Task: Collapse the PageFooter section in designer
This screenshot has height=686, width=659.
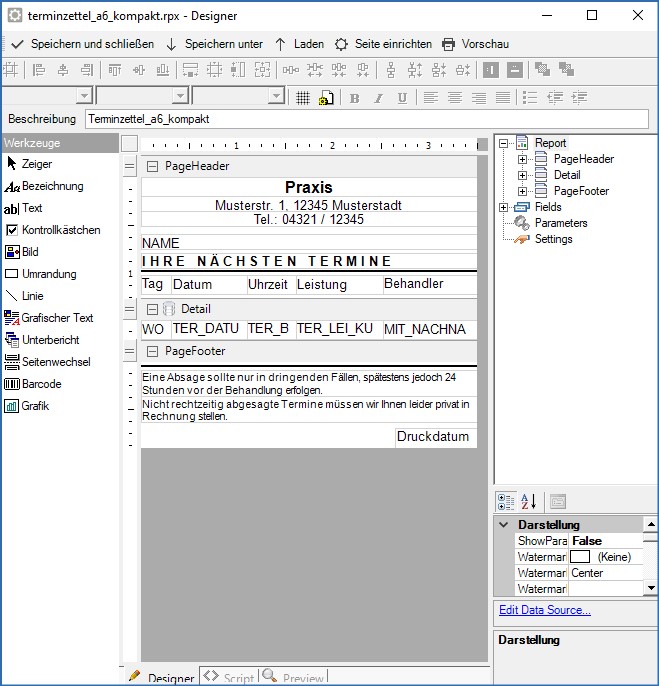Action: (152, 351)
